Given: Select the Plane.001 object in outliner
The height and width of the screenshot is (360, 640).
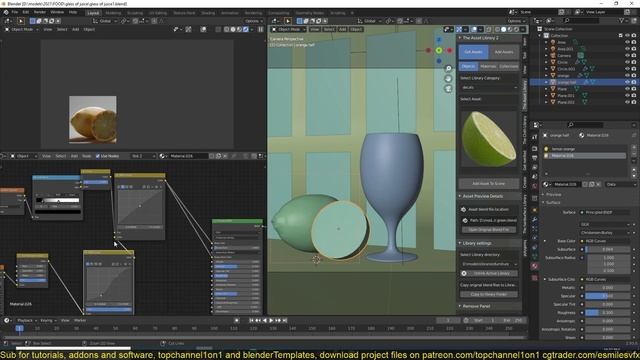Looking at the screenshot, I should [x=566, y=96].
